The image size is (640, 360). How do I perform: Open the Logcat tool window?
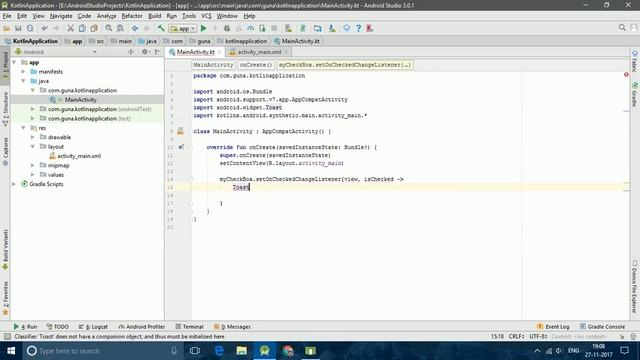(93, 327)
